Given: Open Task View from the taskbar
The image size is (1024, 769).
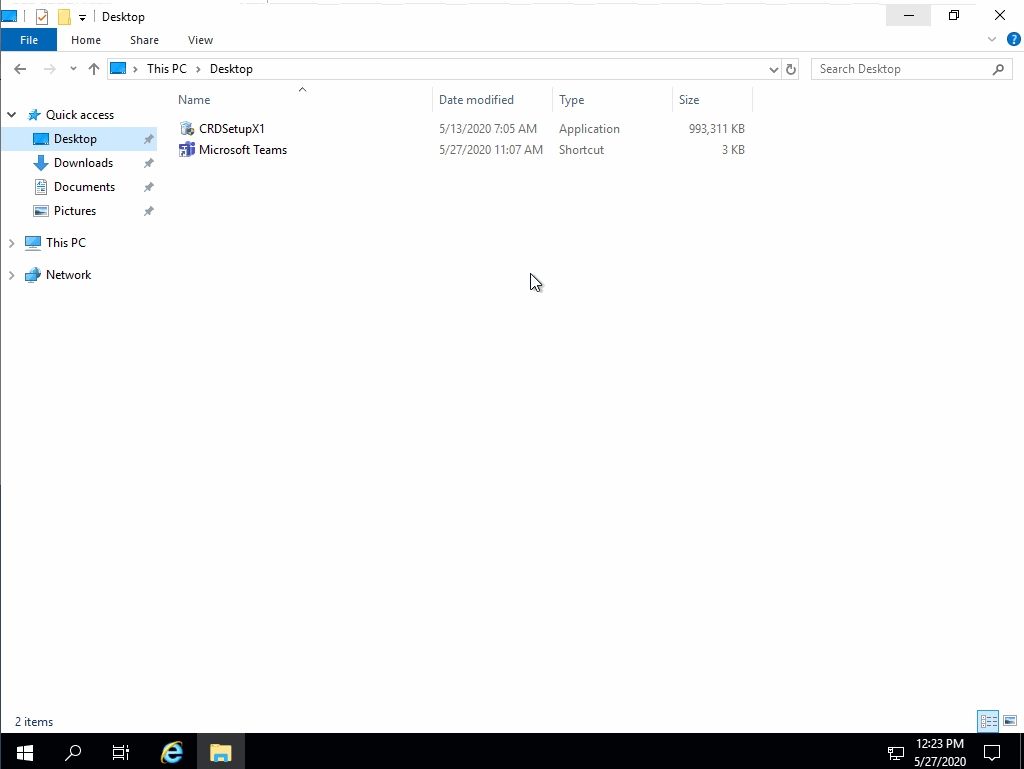Looking at the screenshot, I should click(x=120, y=752).
